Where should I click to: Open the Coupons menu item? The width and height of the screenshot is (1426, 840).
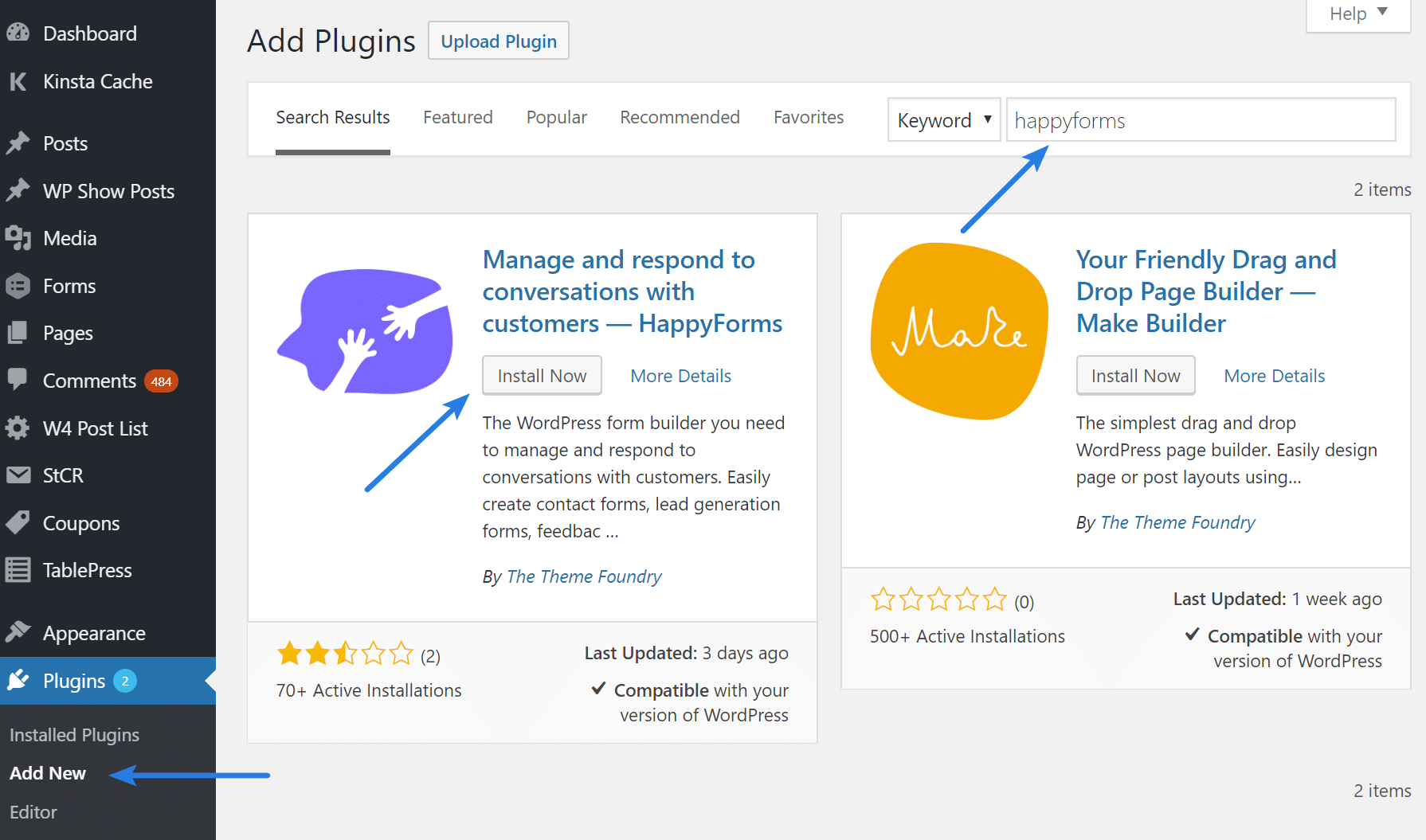(x=108, y=523)
